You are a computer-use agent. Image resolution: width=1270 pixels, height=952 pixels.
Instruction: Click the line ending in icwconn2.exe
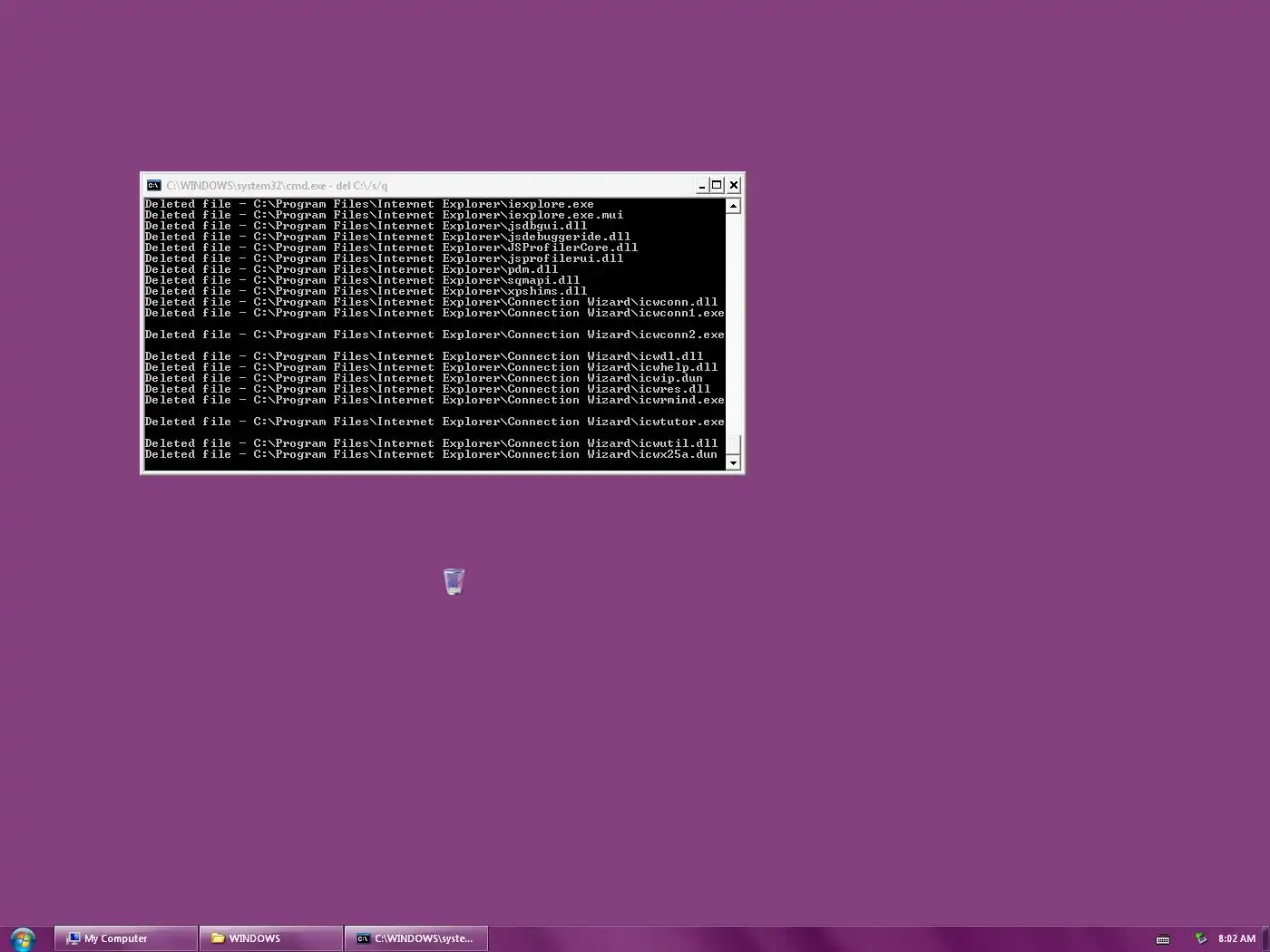435,335
